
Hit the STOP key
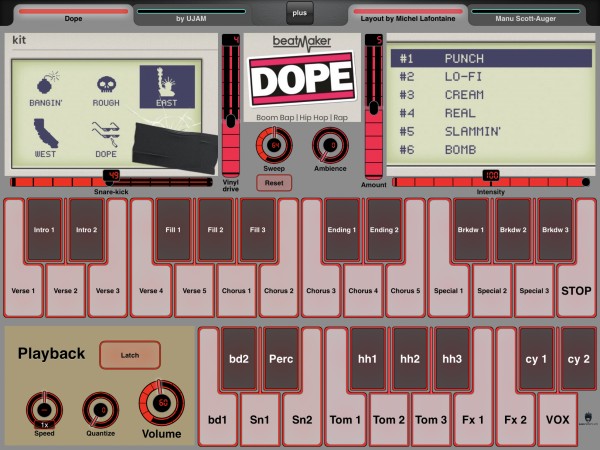tap(576, 291)
